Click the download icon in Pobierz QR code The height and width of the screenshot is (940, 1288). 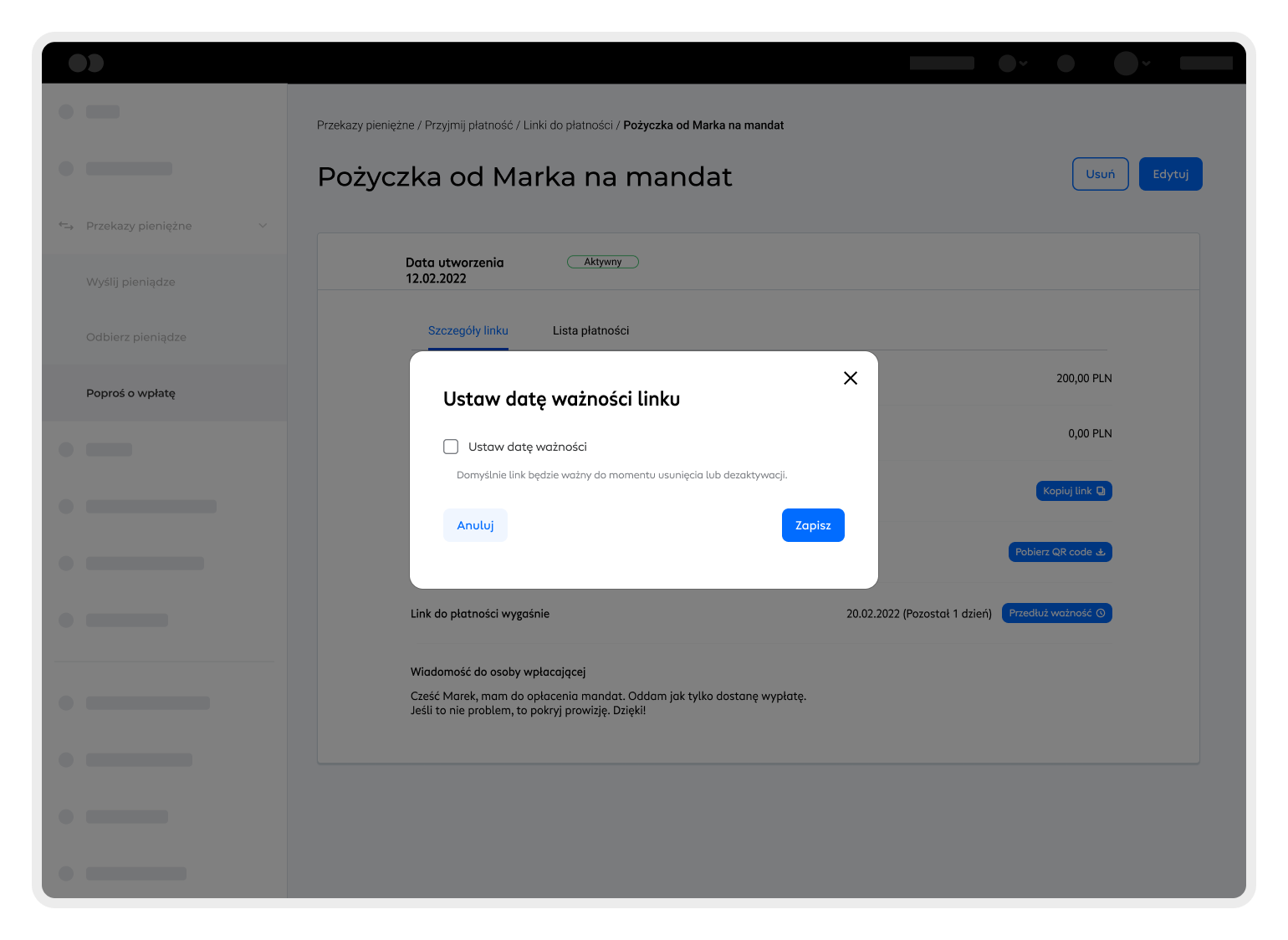[x=1101, y=552]
